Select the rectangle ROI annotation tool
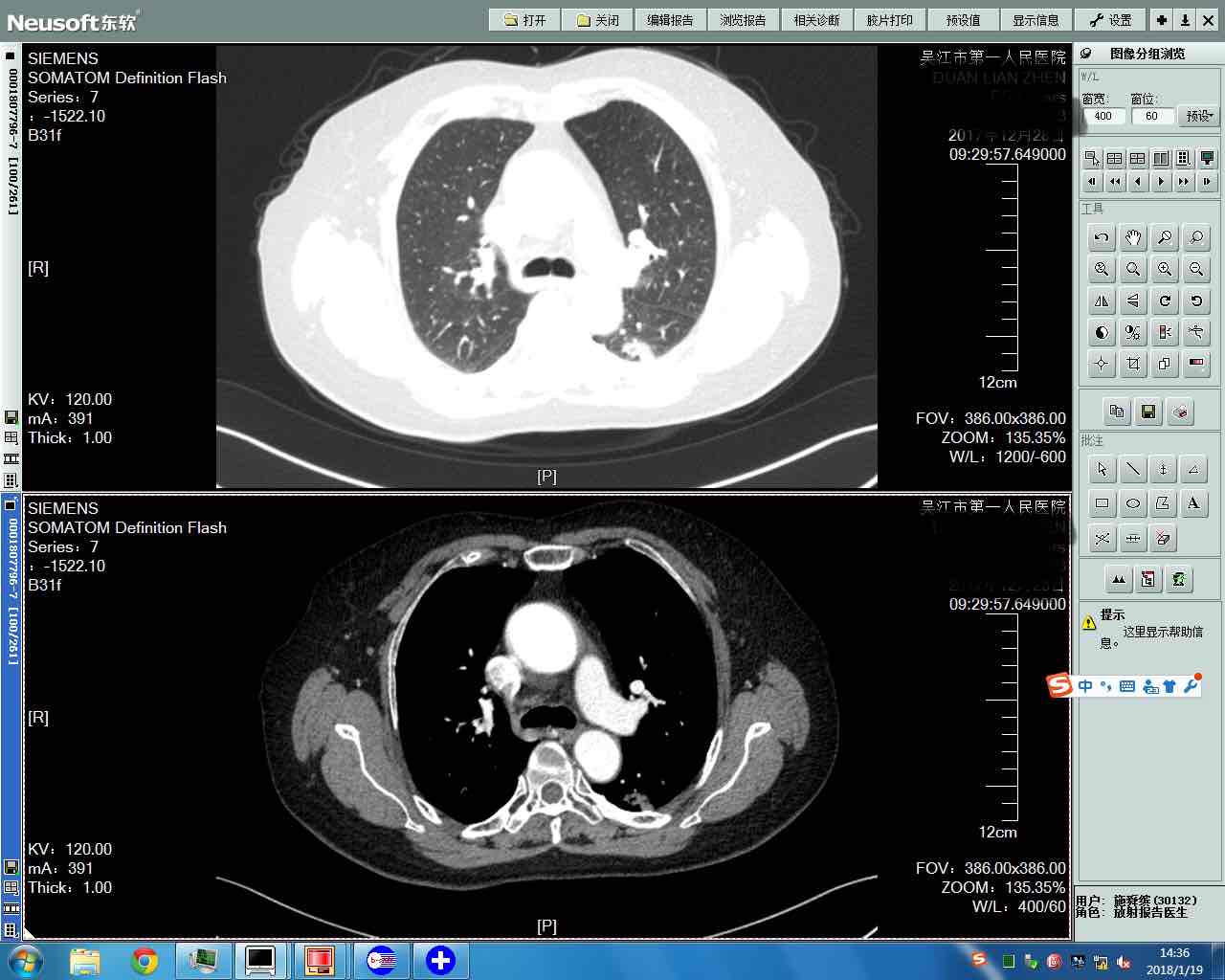 pyautogui.click(x=1102, y=503)
